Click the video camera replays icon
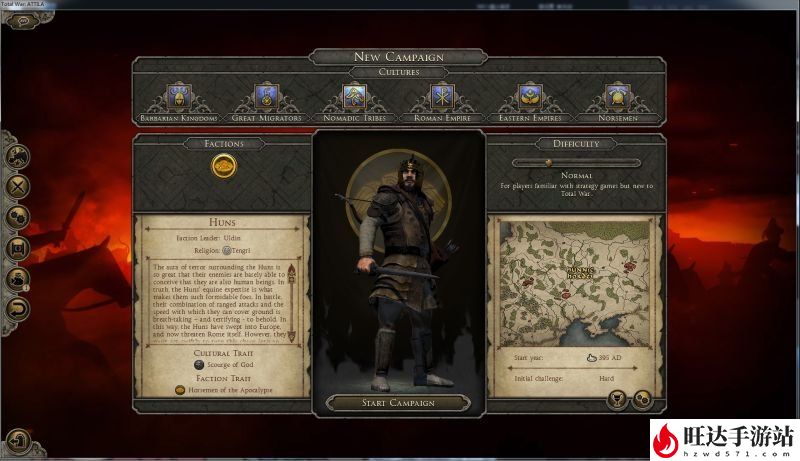 click(18, 279)
